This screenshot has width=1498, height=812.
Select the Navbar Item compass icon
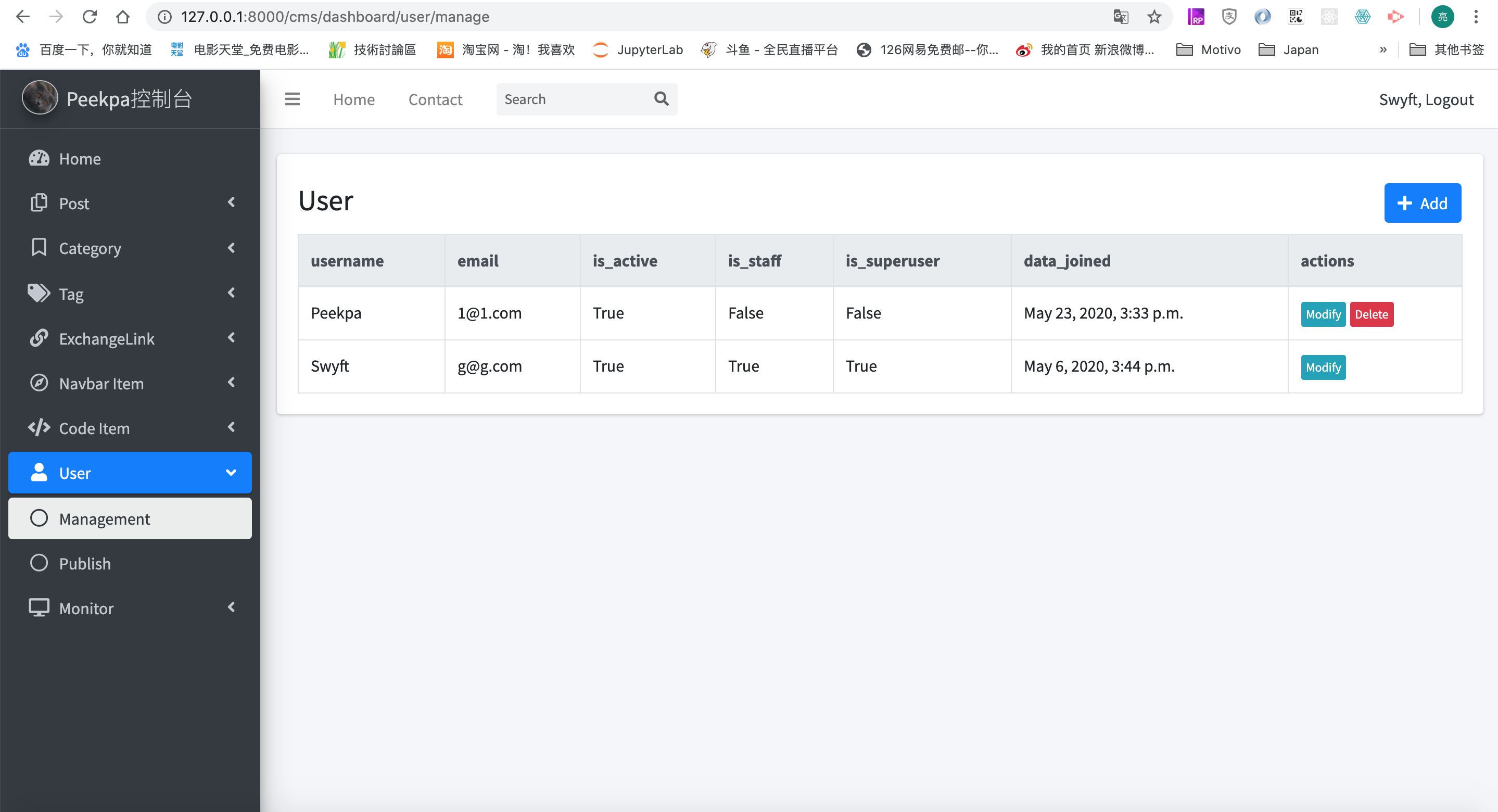39,383
